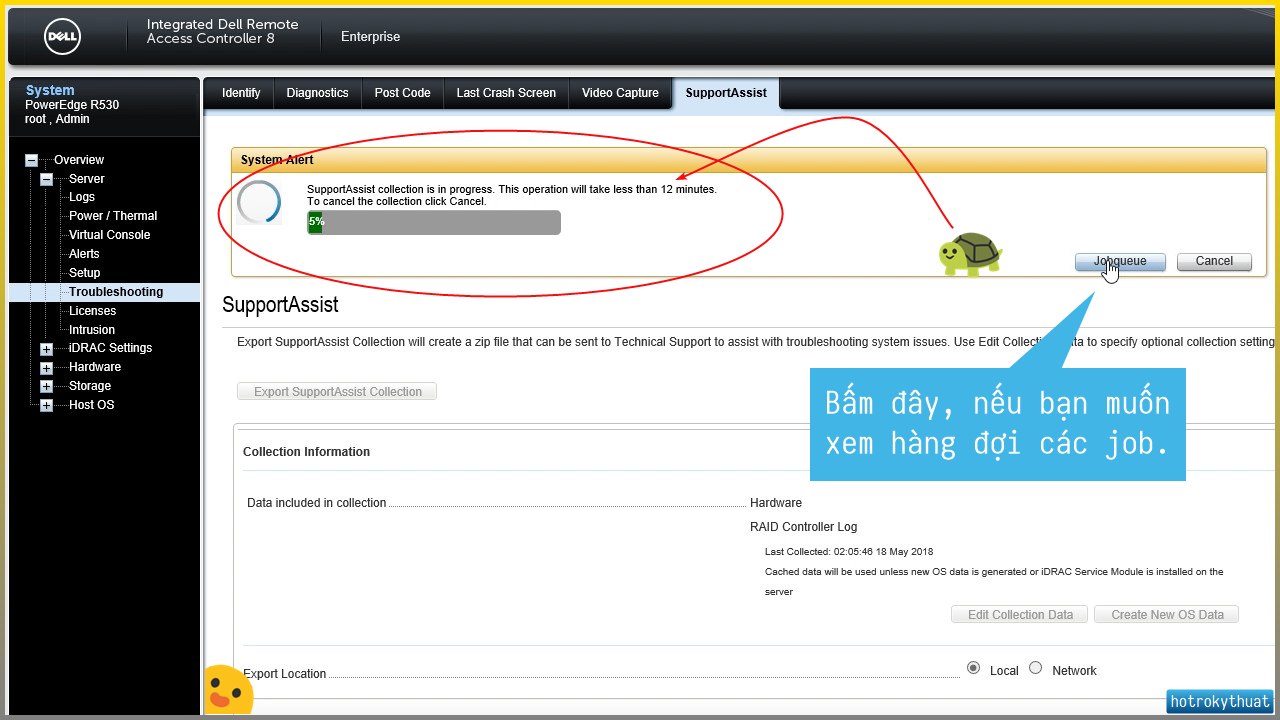Switch to Last Crash Screen tab
Screen dimensions: 1280x720
pos(506,93)
